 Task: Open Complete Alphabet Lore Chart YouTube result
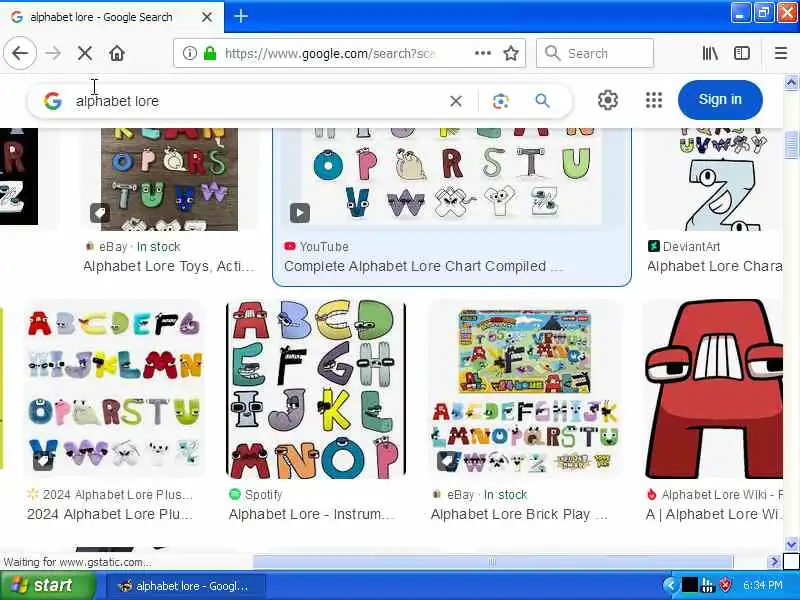point(423,266)
